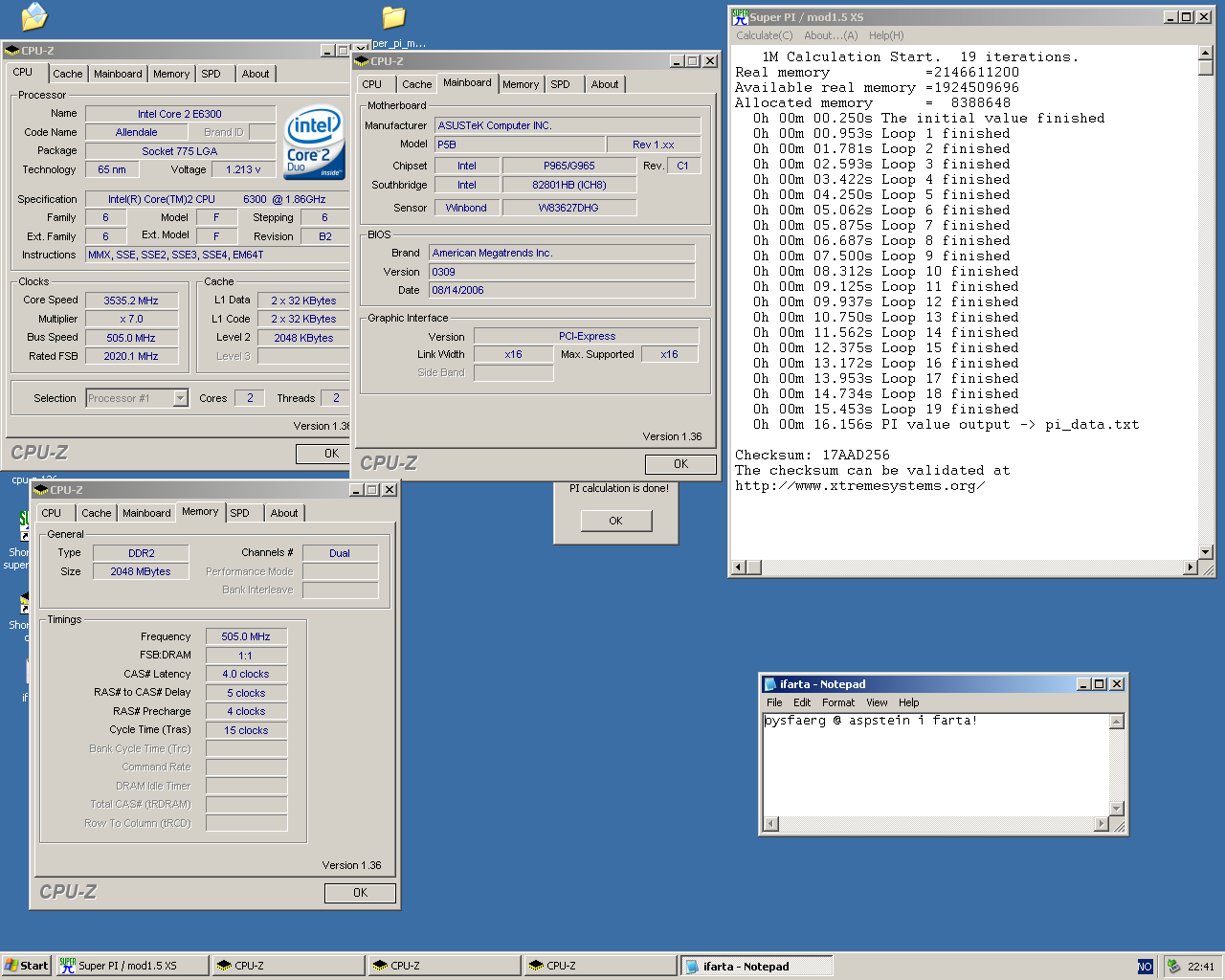The height and width of the screenshot is (980, 1225).
Task: Switch to ifarta - Notepad taskbar item
Action: coord(755,966)
